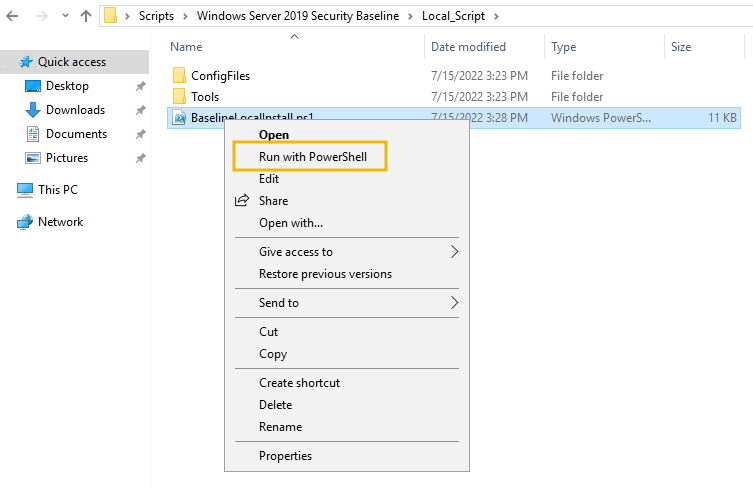753x488 pixels.
Task: Open Documents in the sidebar
Action: (x=76, y=134)
